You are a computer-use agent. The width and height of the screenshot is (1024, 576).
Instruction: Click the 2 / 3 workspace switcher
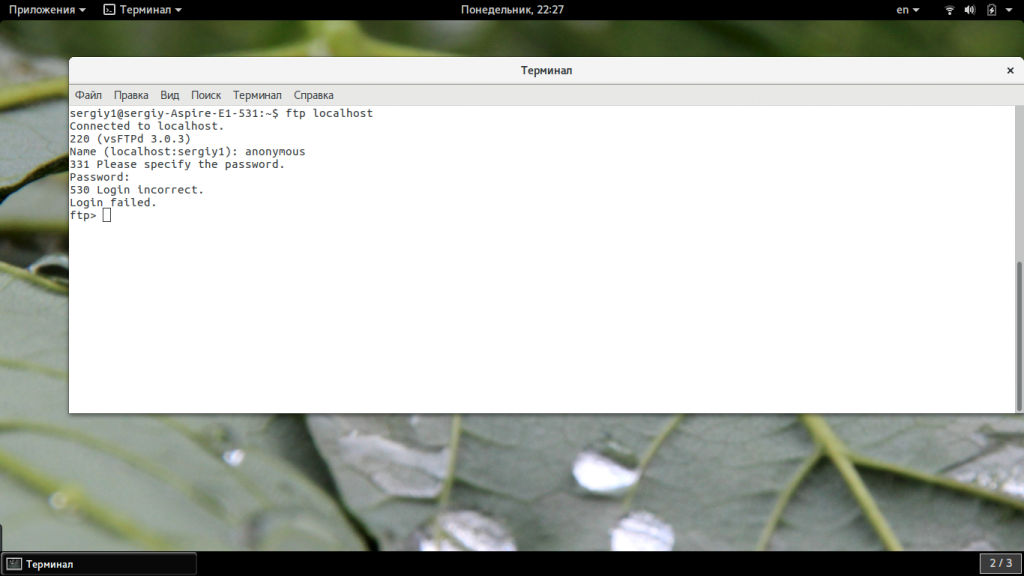(x=1001, y=563)
